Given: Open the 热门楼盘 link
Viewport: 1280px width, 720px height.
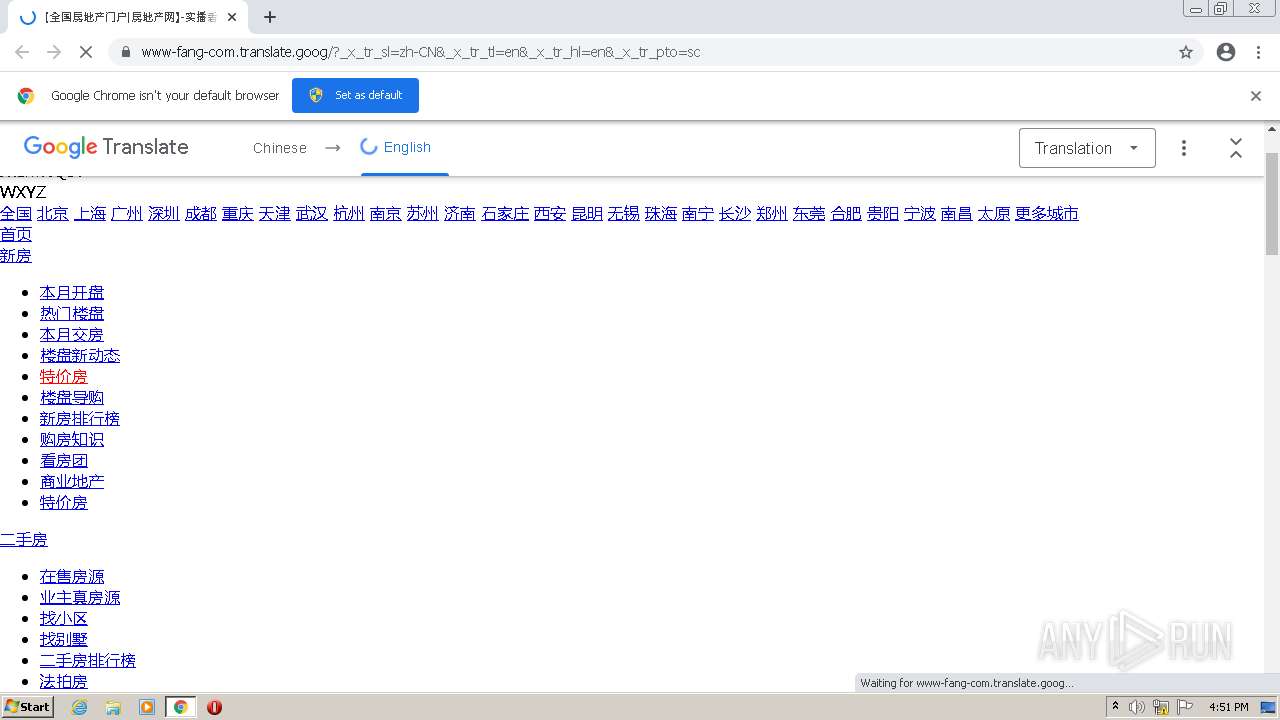Looking at the screenshot, I should (x=72, y=313).
